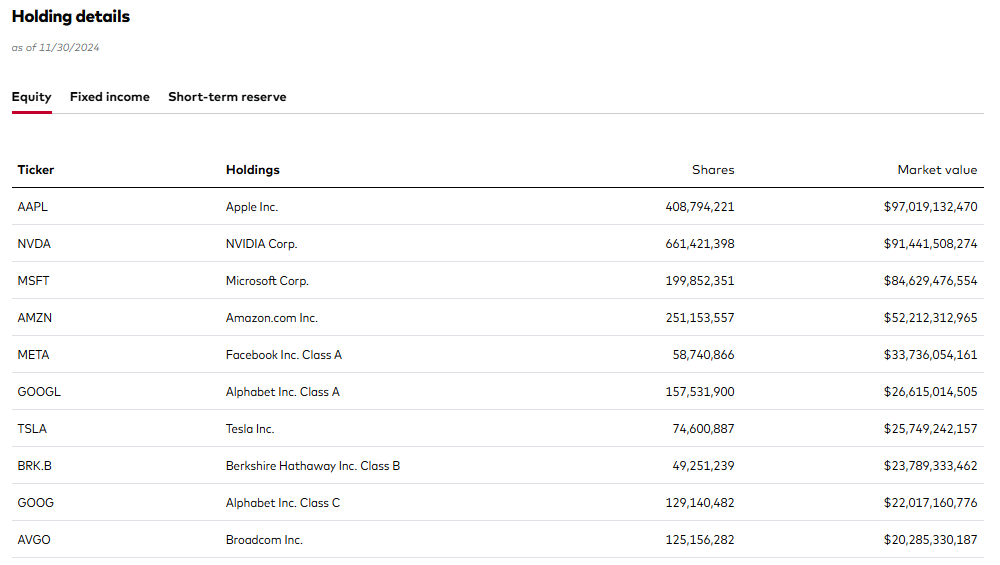Select the Broadcom Inc. holding
The width and height of the screenshot is (1000, 565).
tap(264, 539)
